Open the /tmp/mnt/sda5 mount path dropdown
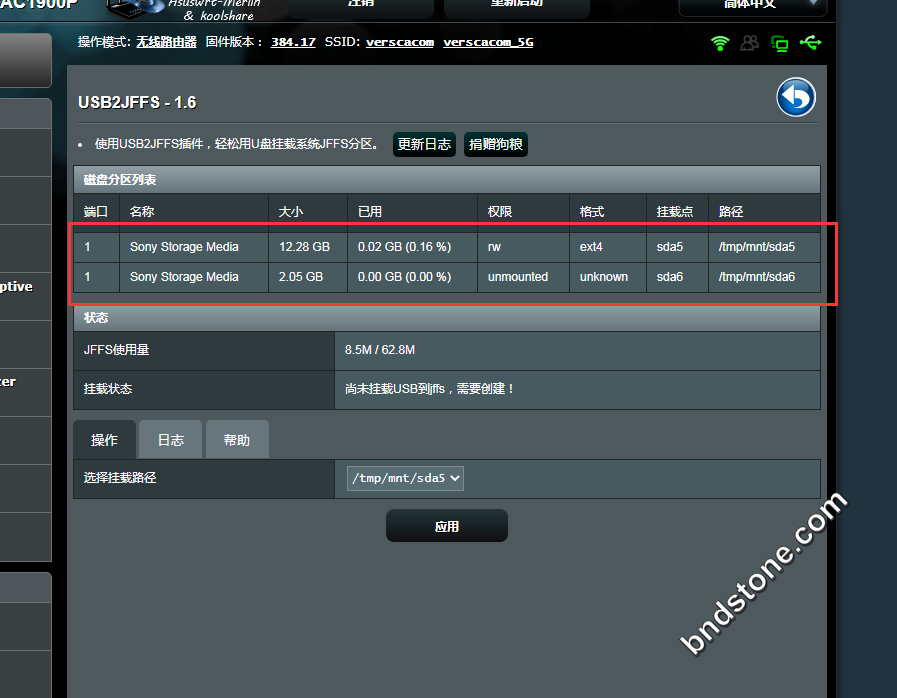The width and height of the screenshot is (897, 698). click(405, 478)
